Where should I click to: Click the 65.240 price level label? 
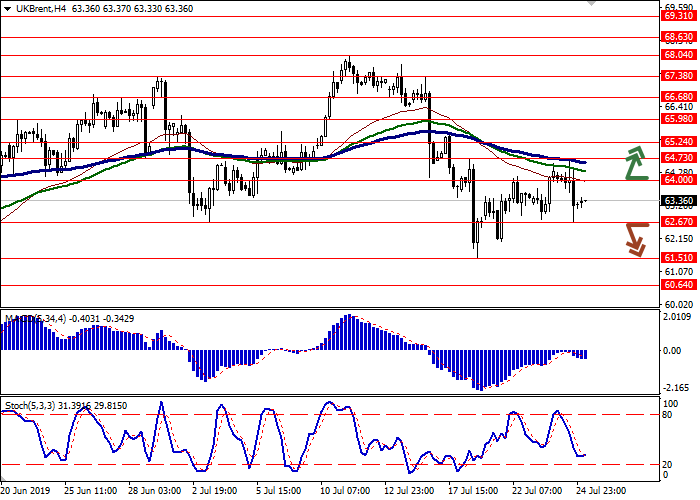click(x=678, y=142)
